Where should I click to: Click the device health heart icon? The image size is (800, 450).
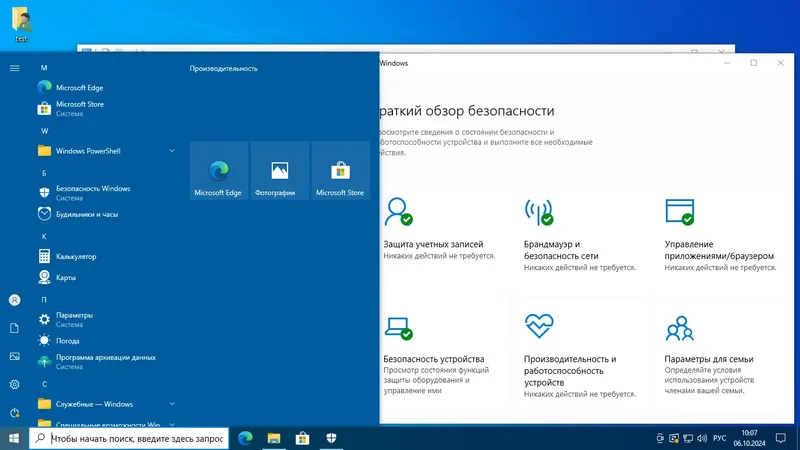point(539,326)
